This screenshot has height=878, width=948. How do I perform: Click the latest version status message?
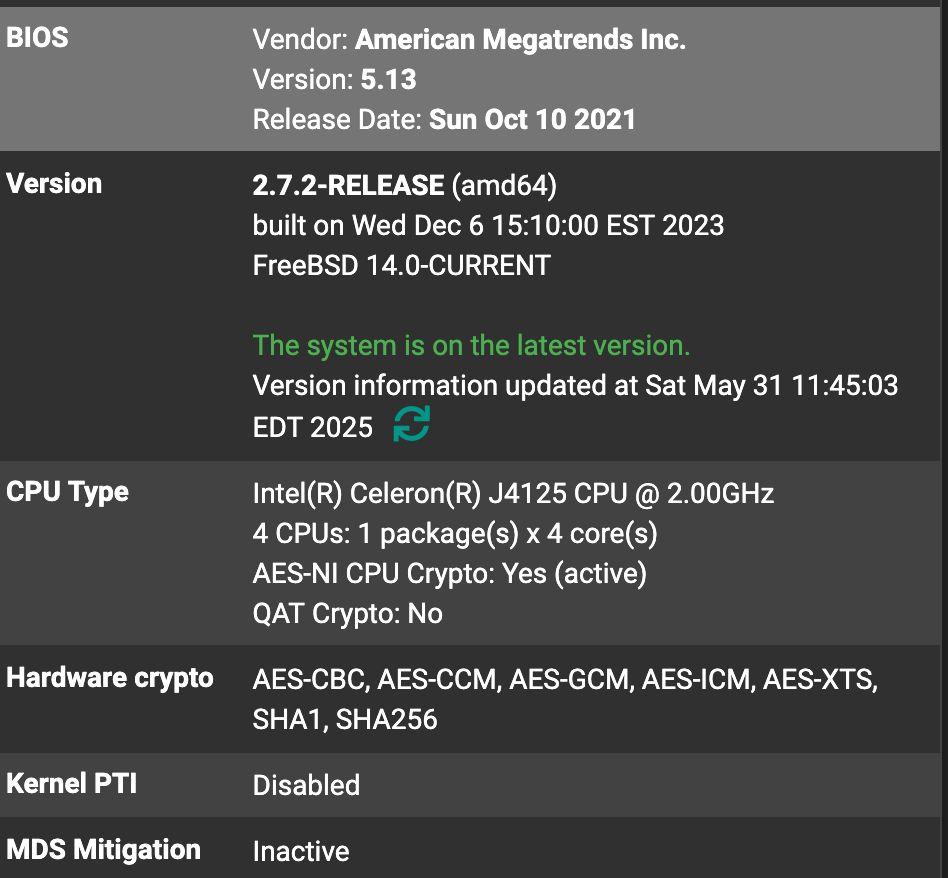(x=472, y=345)
